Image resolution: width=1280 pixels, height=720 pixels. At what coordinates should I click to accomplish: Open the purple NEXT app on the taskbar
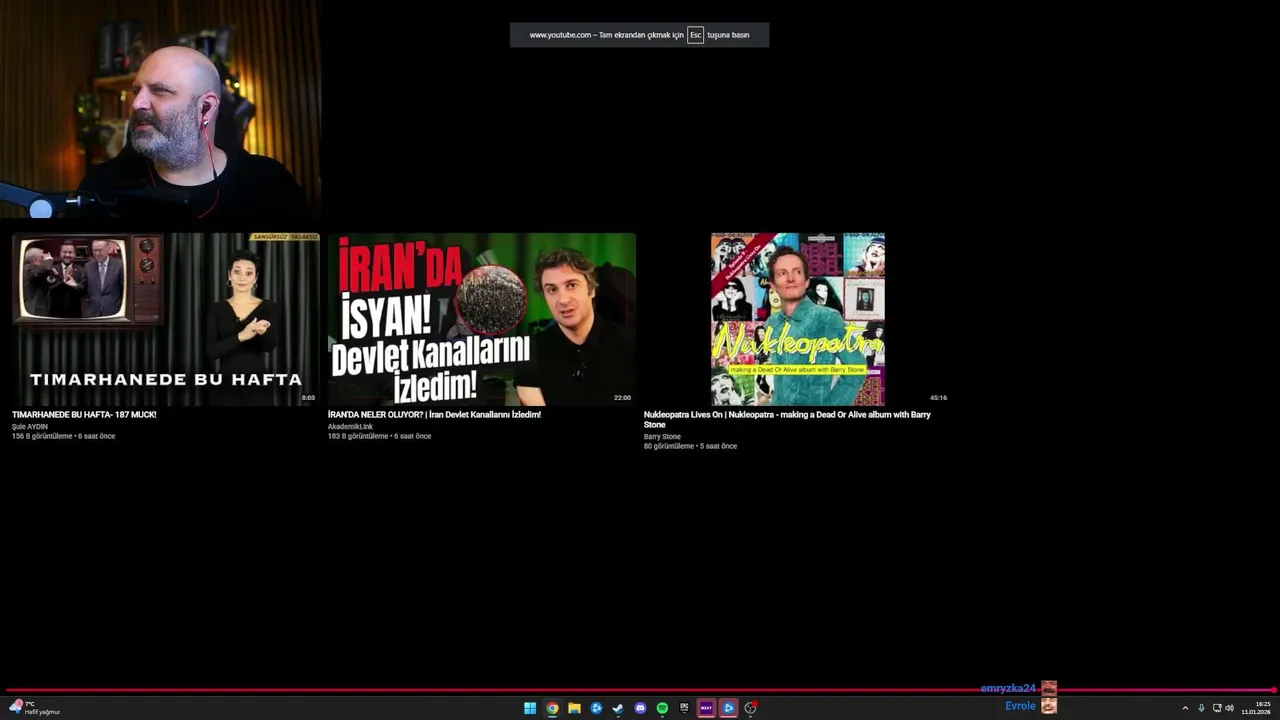706,708
